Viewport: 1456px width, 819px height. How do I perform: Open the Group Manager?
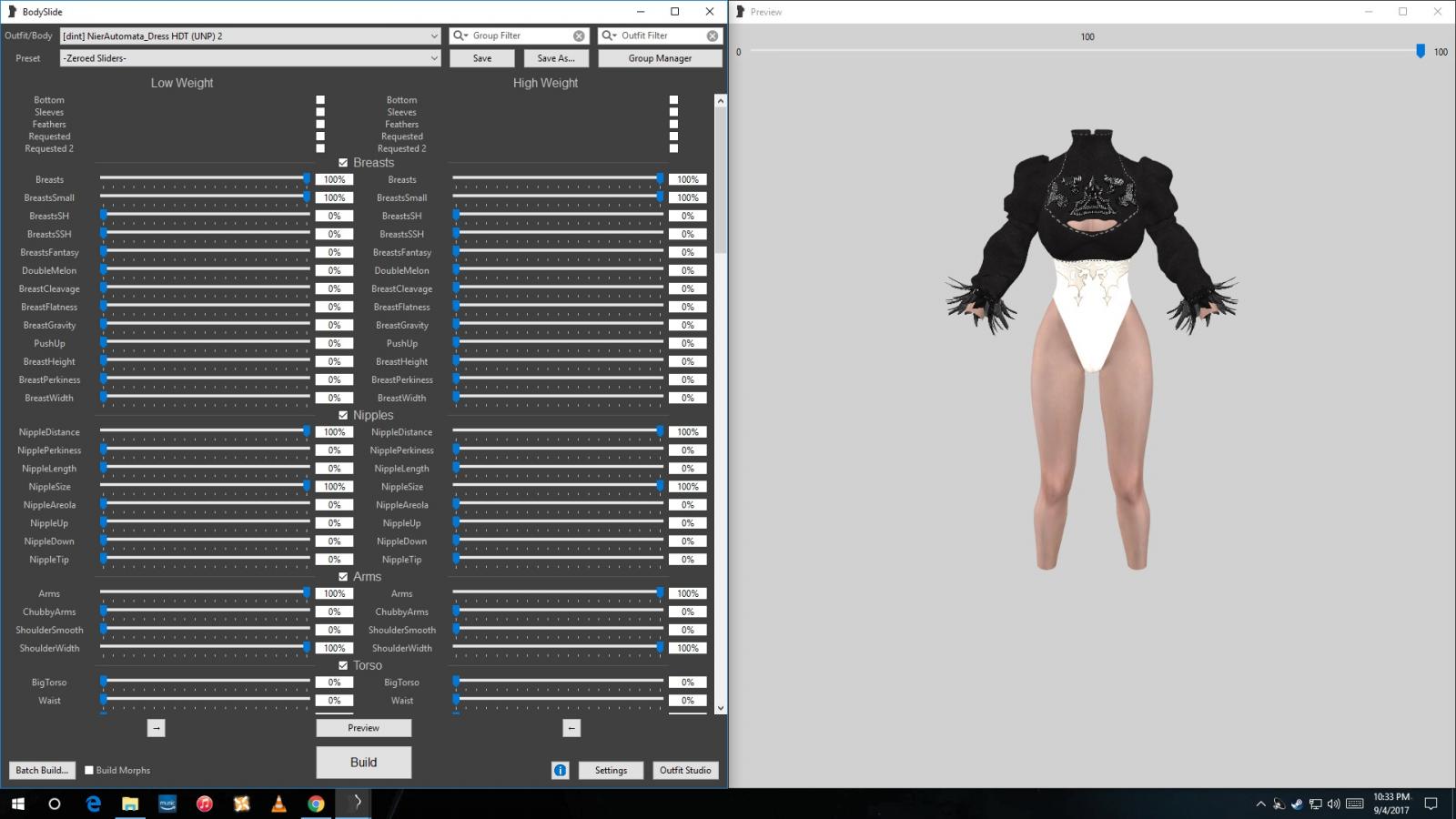[660, 58]
